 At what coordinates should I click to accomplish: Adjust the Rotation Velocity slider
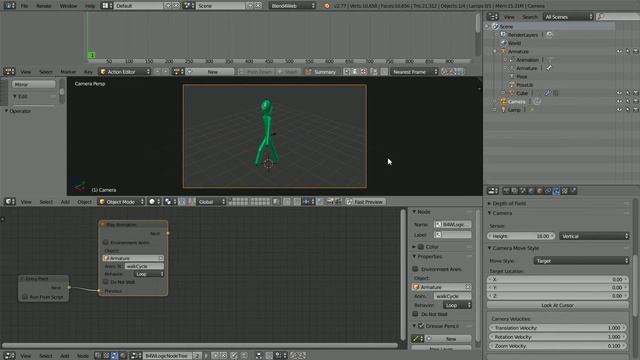(x=558, y=337)
